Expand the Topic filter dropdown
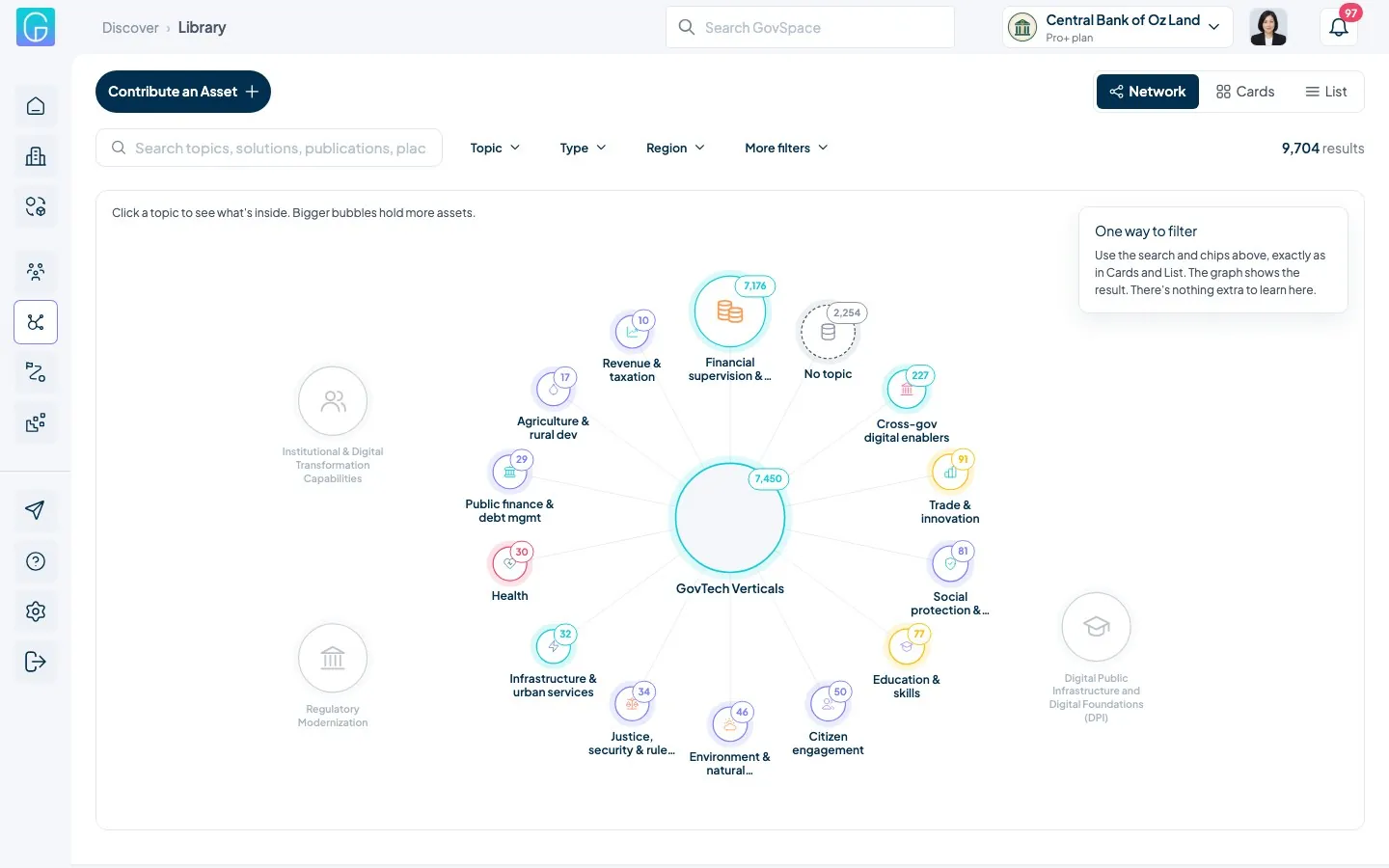Image resolution: width=1389 pixels, height=868 pixels. (495, 148)
